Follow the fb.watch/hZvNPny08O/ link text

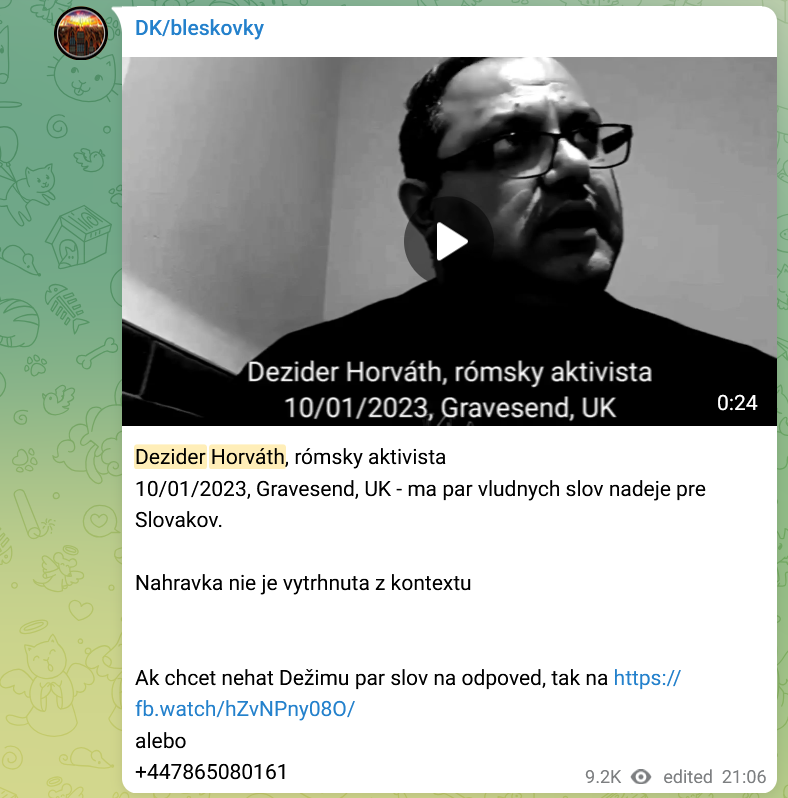pos(245,709)
